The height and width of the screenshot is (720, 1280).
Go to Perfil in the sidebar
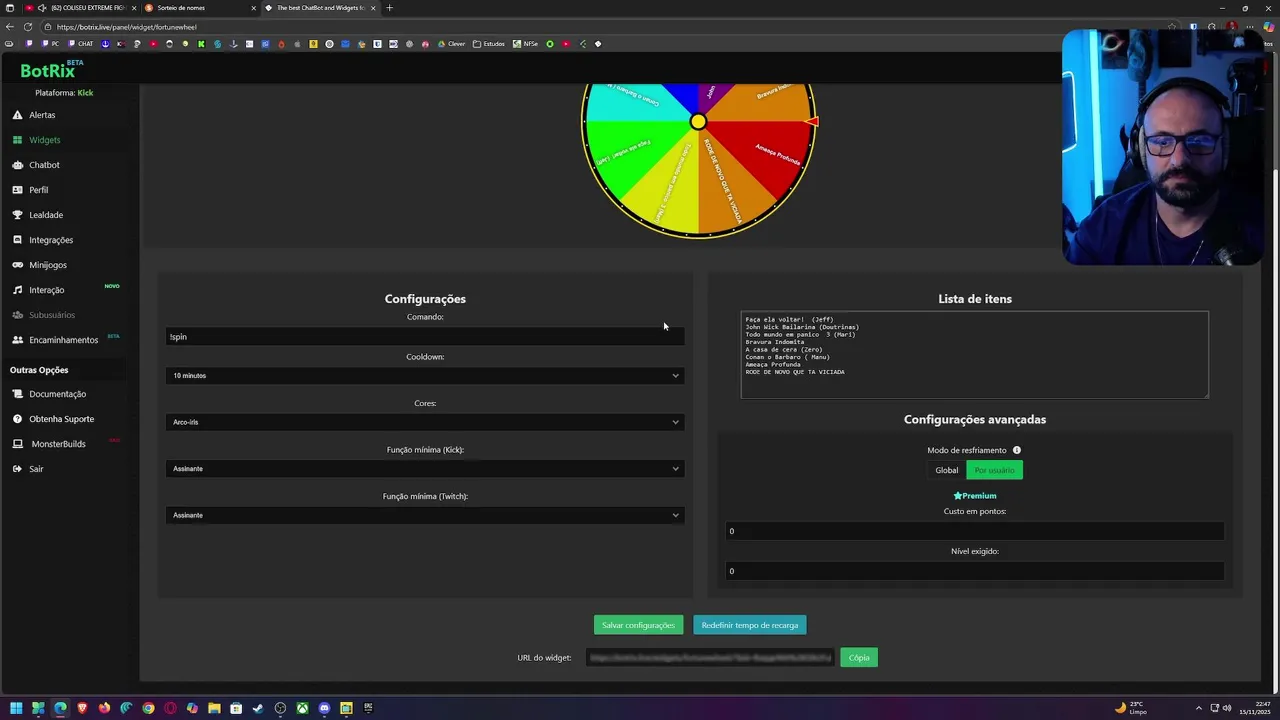point(38,190)
